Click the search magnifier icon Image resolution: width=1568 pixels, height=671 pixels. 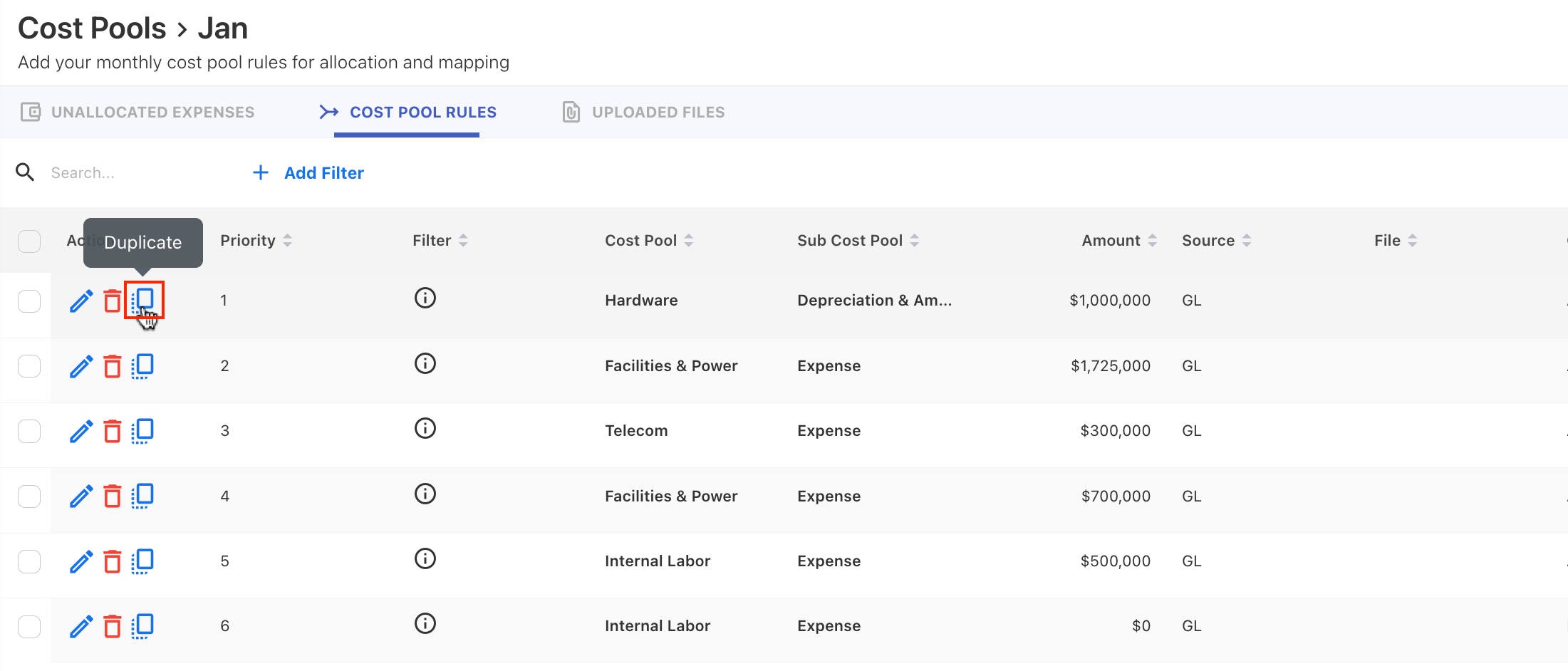click(x=25, y=172)
